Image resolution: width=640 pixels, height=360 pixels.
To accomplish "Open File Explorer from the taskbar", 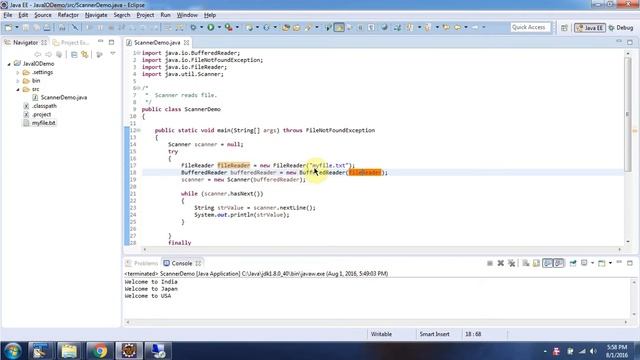I will pos(69,351).
